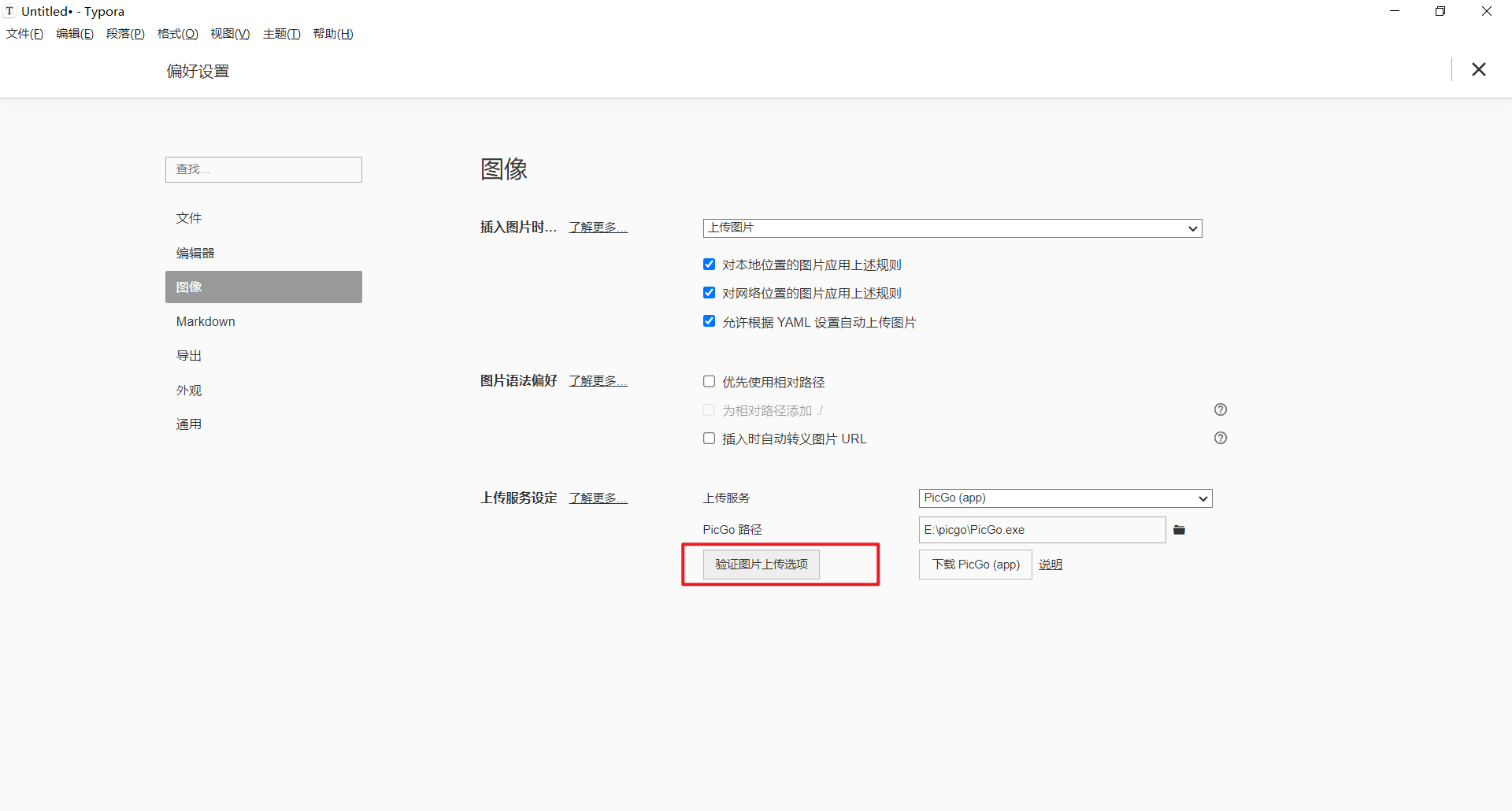Select 文件 settings category
Viewport: 1512px width, 811px height.
[x=264, y=218]
